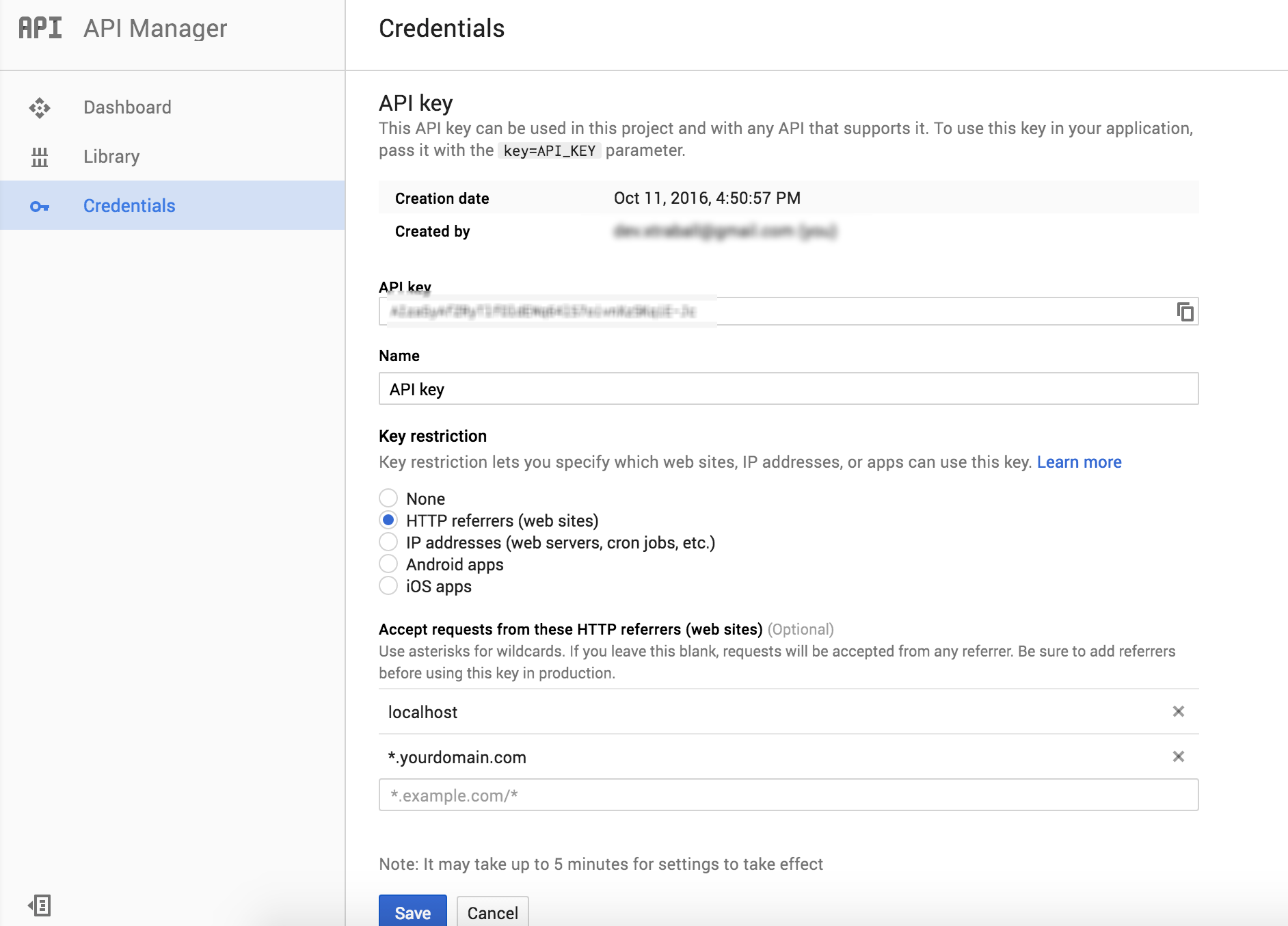The width and height of the screenshot is (1288, 926).
Task: Remove the *.yourdomain.com referrer entry
Action: click(x=1178, y=756)
